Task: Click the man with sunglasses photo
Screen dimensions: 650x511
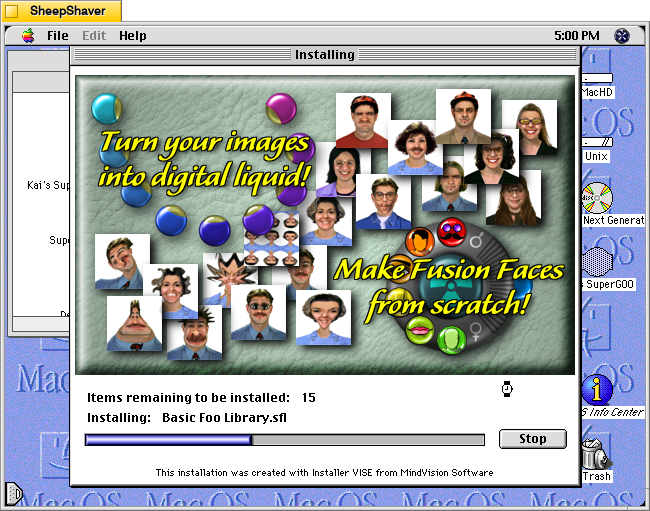Action: click(258, 312)
